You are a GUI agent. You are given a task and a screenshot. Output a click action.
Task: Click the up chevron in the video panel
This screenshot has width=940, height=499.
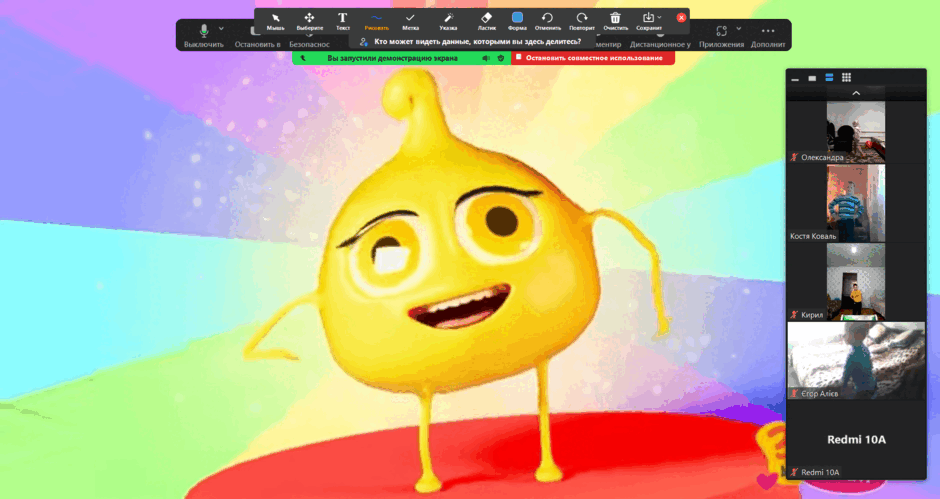point(856,93)
